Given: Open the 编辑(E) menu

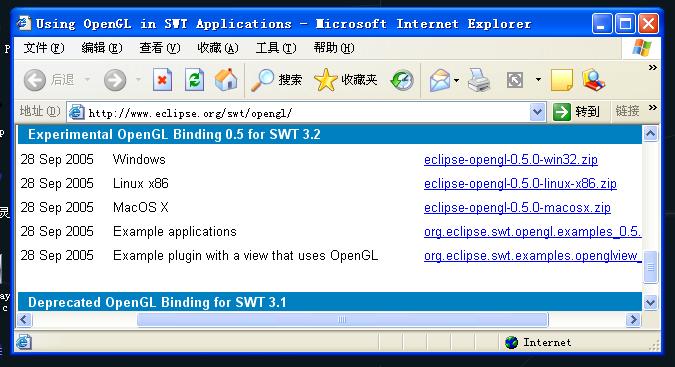Looking at the screenshot, I should tap(102, 48).
